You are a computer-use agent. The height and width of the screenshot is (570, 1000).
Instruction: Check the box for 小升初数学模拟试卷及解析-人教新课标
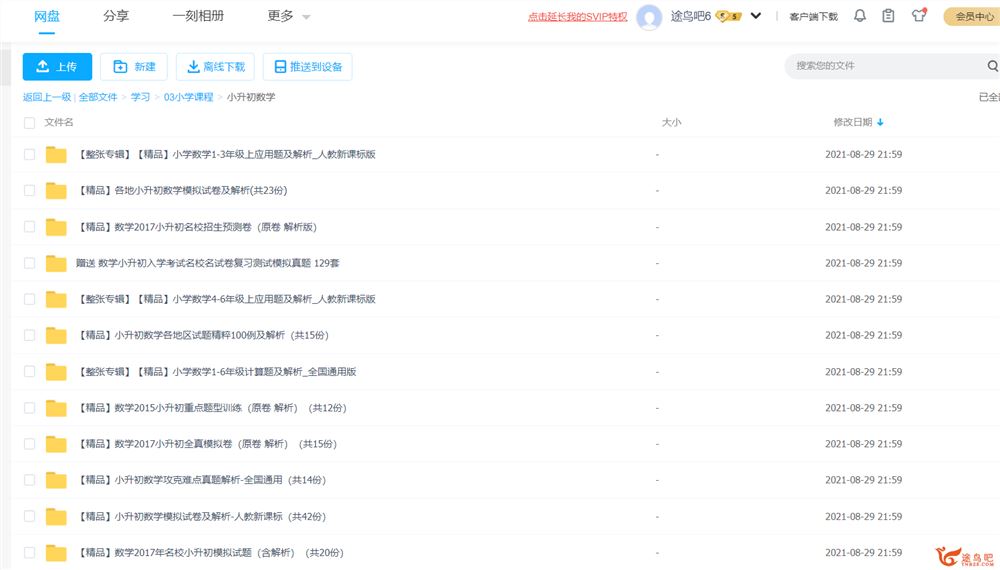point(29,516)
